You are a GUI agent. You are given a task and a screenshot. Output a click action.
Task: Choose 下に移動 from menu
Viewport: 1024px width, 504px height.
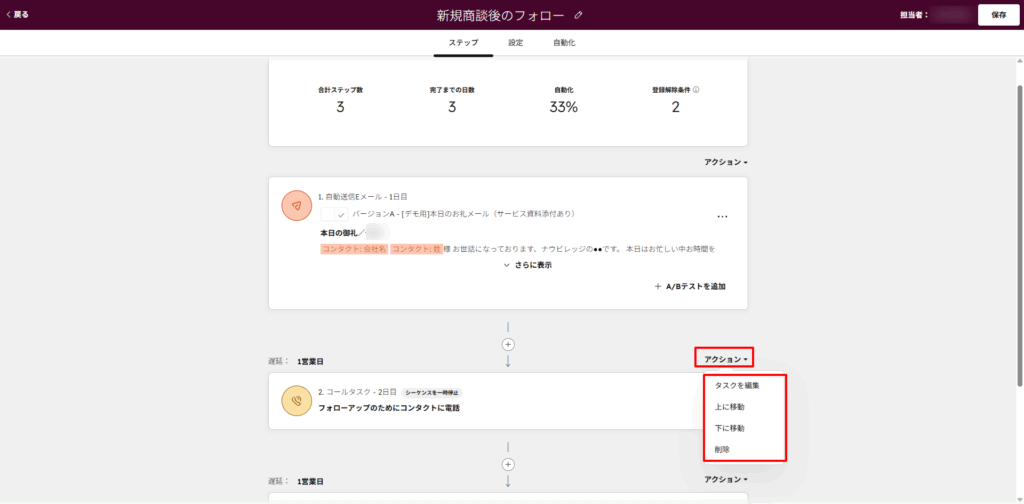pos(729,428)
